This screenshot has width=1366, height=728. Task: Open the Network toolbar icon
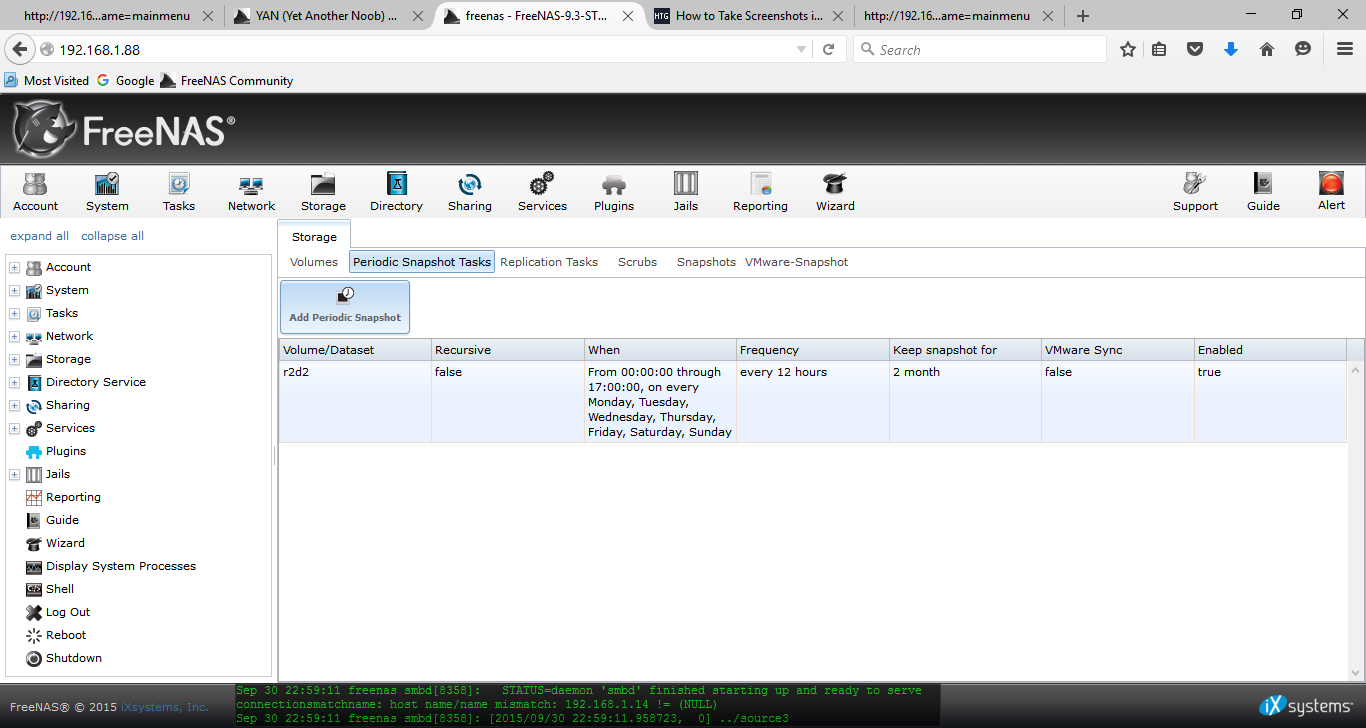click(x=251, y=192)
